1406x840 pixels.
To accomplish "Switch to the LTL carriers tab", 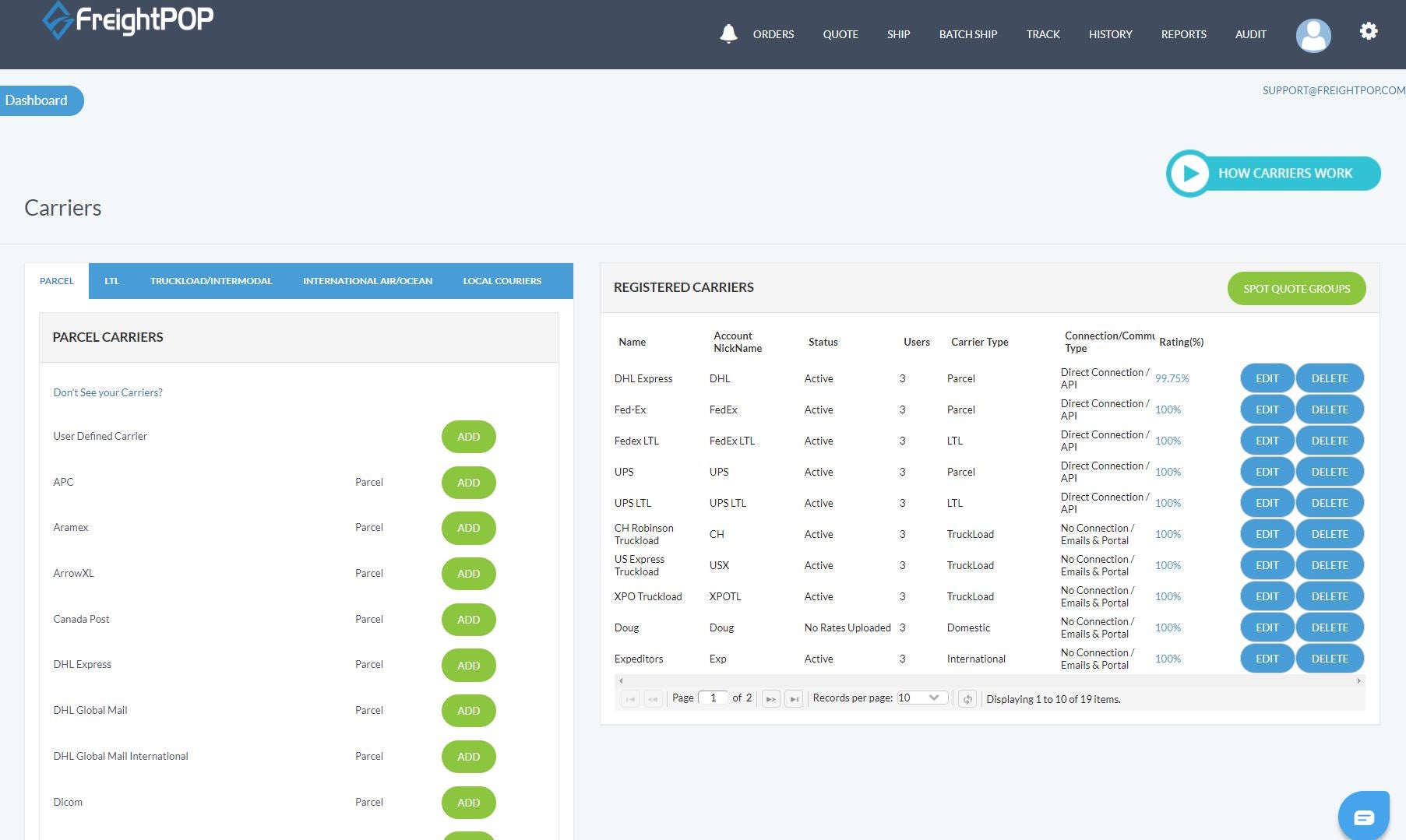I will (x=112, y=281).
